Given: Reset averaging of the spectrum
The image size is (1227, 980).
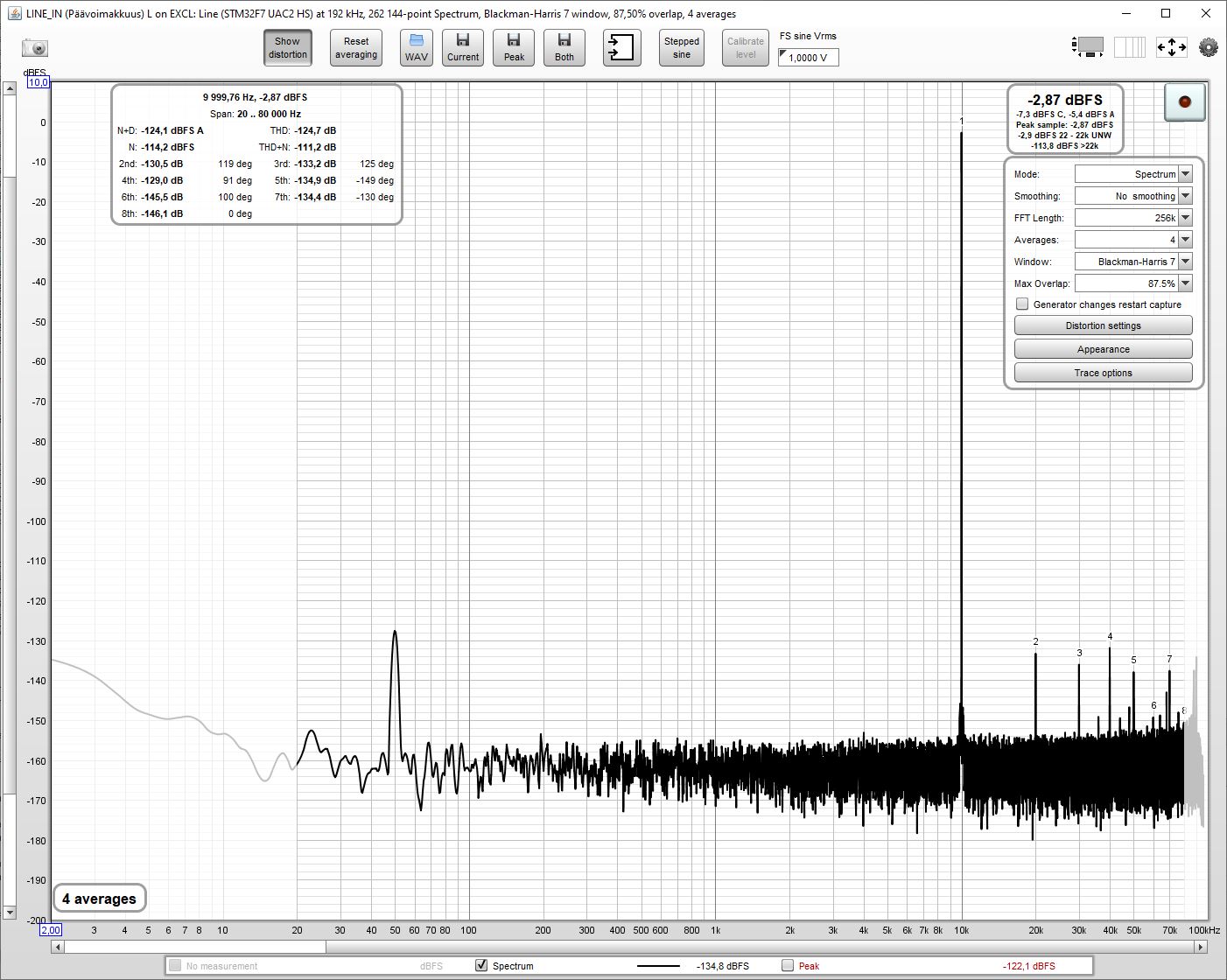Looking at the screenshot, I should [356, 47].
